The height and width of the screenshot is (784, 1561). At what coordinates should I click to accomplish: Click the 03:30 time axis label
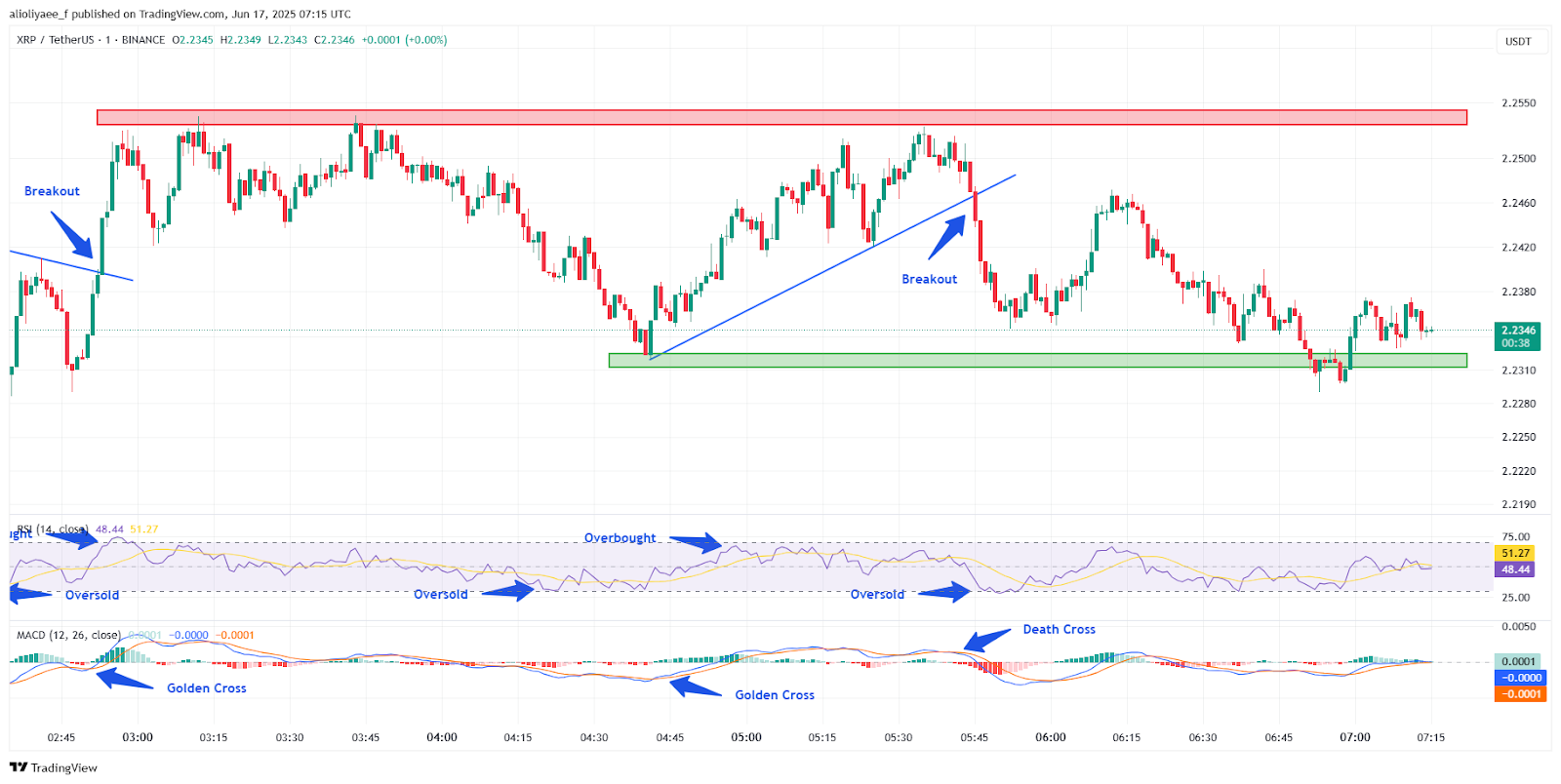[290, 737]
